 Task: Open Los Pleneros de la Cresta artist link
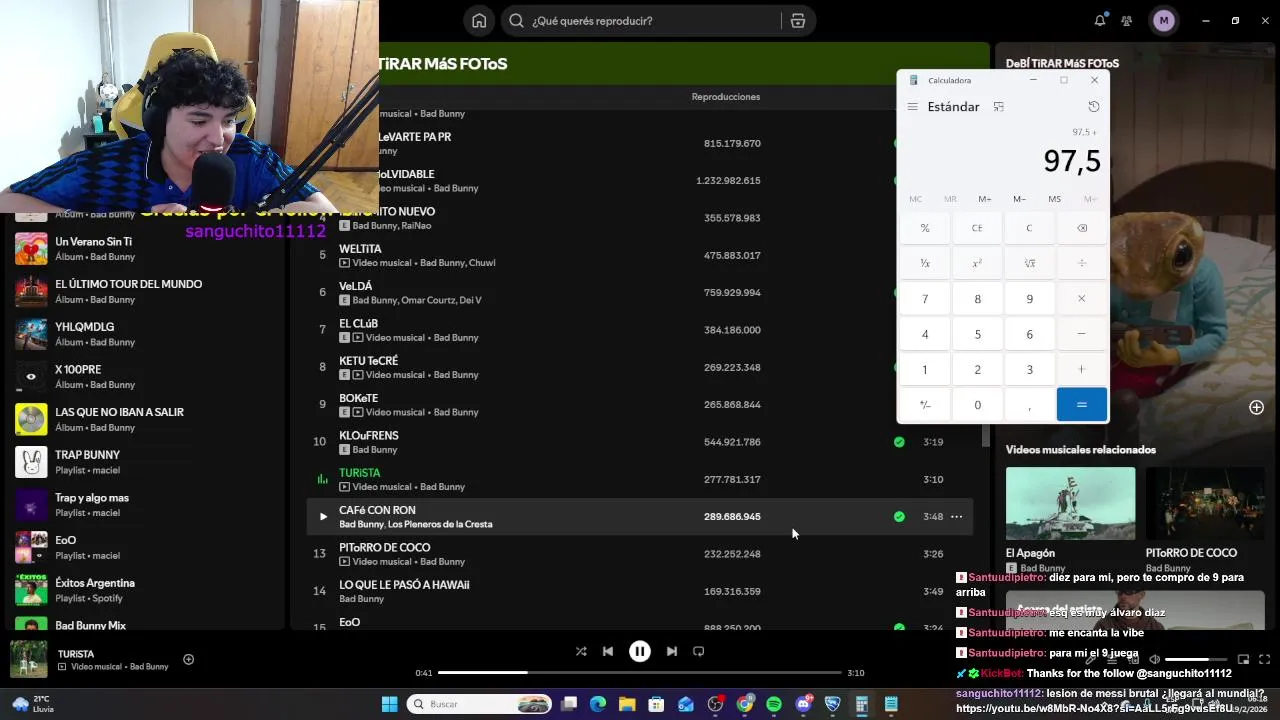tap(440, 524)
